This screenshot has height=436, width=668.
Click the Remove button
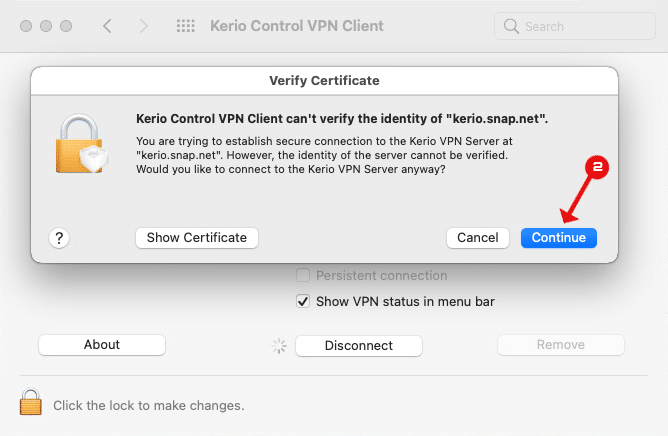click(x=561, y=344)
